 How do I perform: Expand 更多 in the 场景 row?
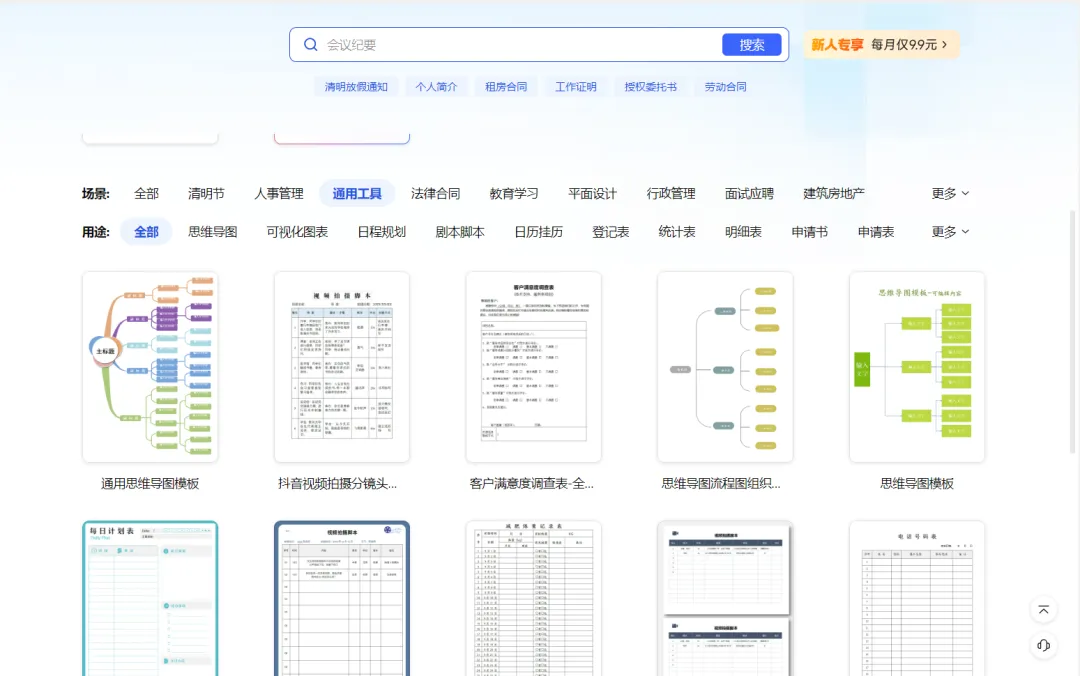pyautogui.click(x=950, y=194)
